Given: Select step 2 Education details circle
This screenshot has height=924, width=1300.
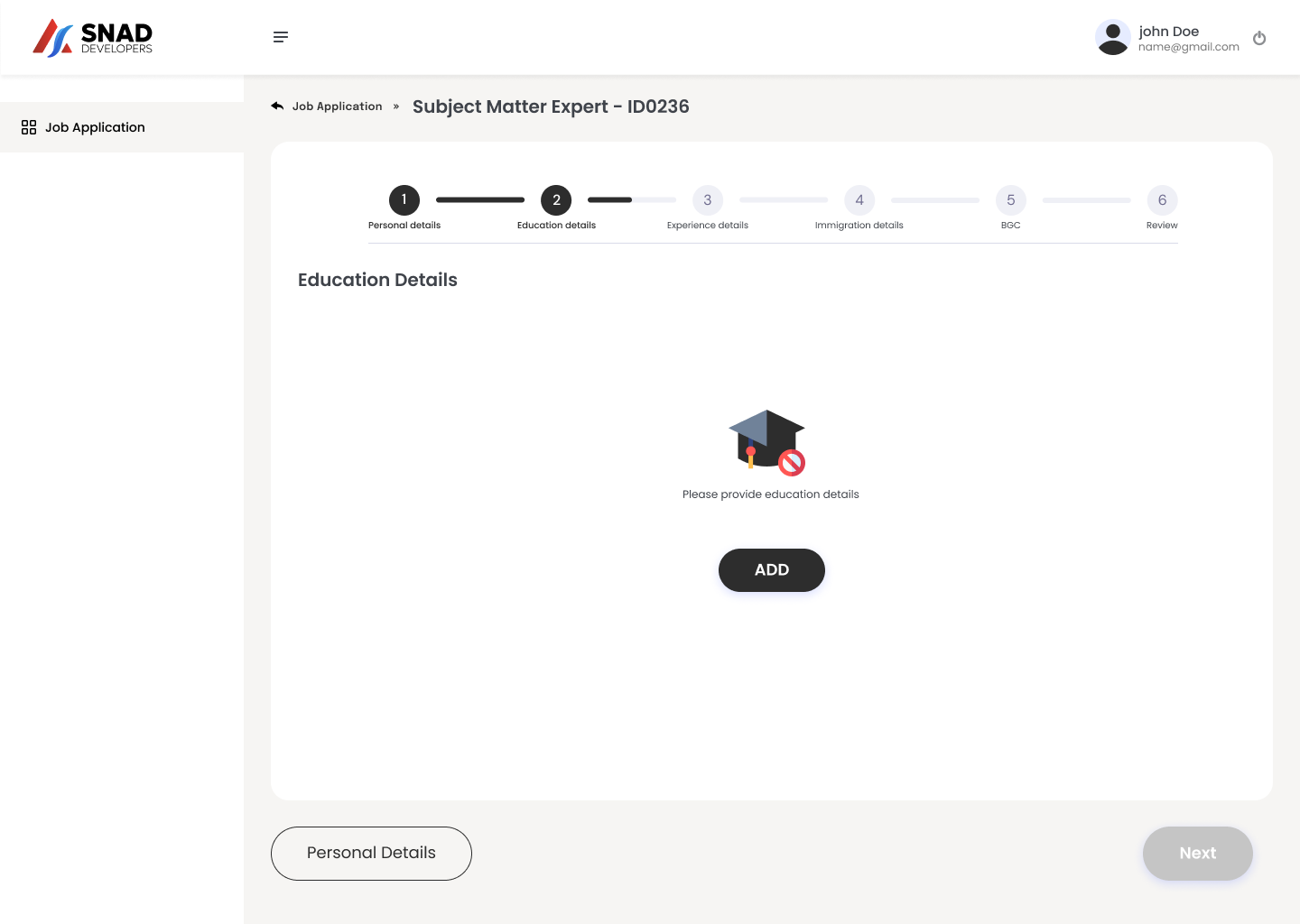Looking at the screenshot, I should (x=556, y=200).
